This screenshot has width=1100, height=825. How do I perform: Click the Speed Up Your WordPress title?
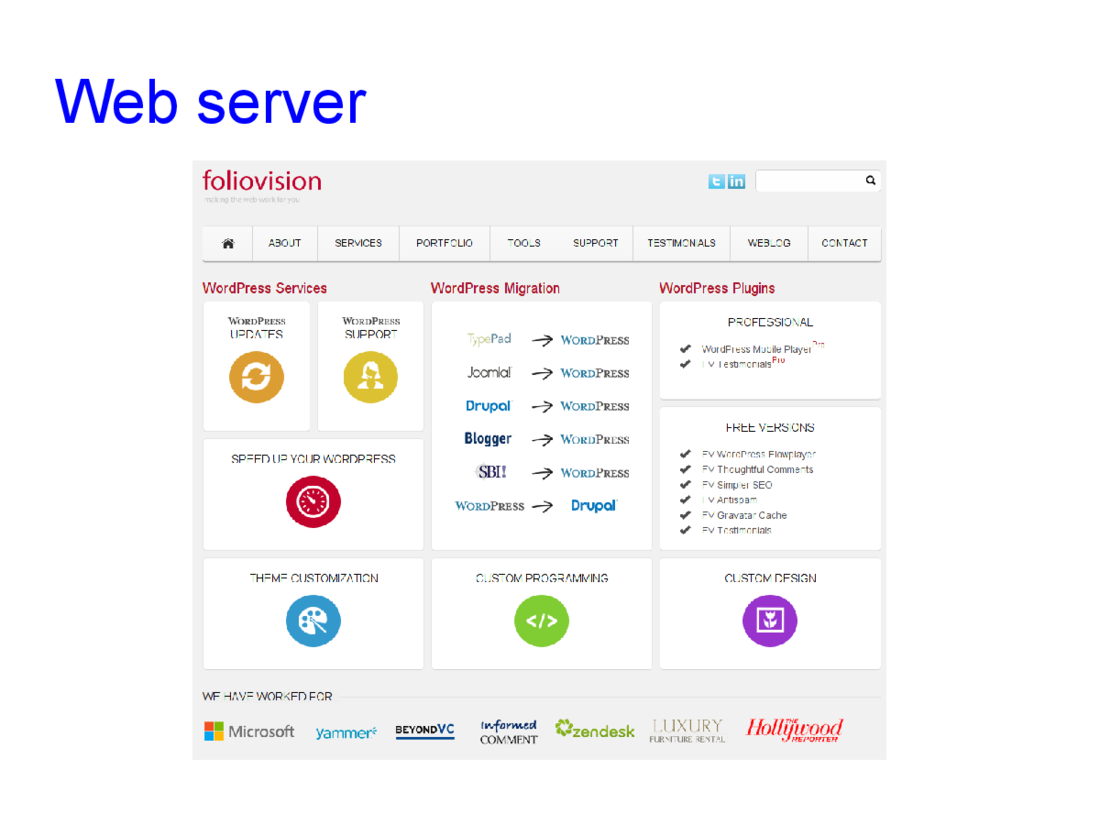point(313,459)
